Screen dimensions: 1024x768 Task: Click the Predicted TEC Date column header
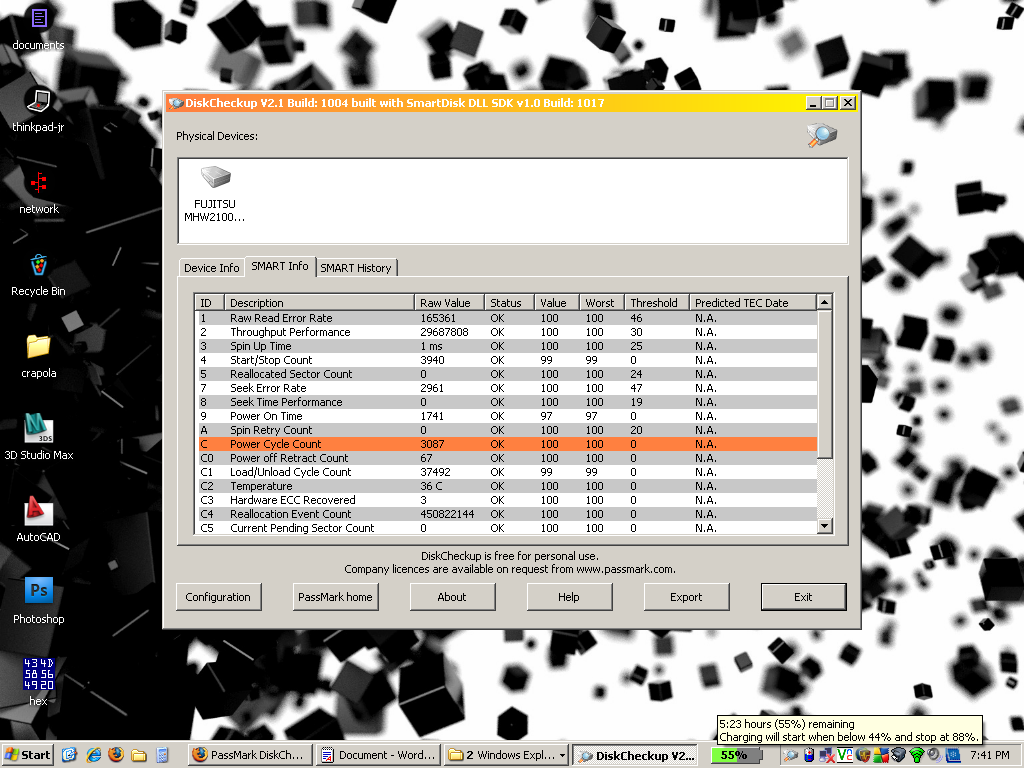(x=752, y=303)
